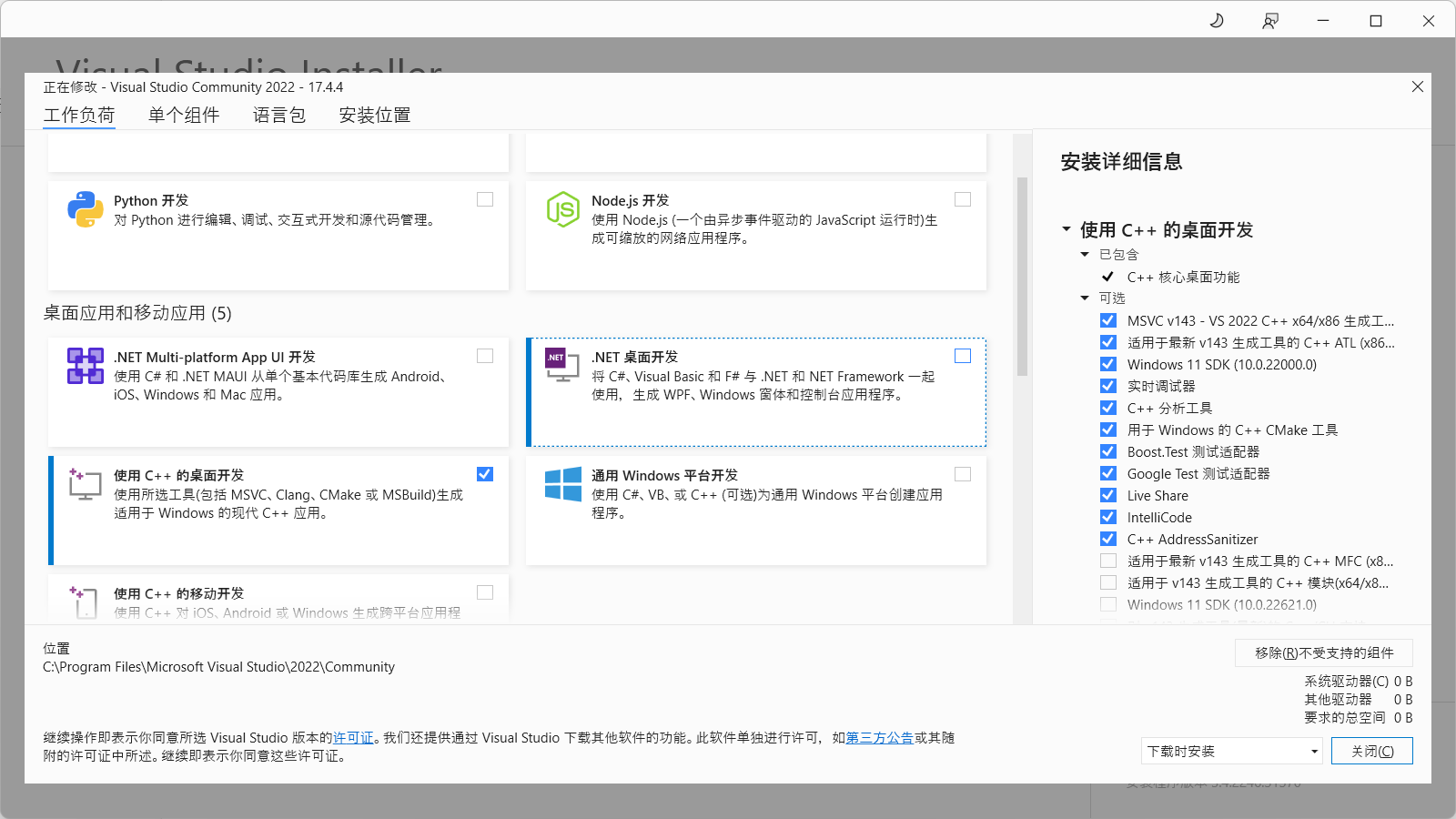Click installation path C:\Program Files text
Viewport: 1456px width, 819px height.
coord(219,667)
